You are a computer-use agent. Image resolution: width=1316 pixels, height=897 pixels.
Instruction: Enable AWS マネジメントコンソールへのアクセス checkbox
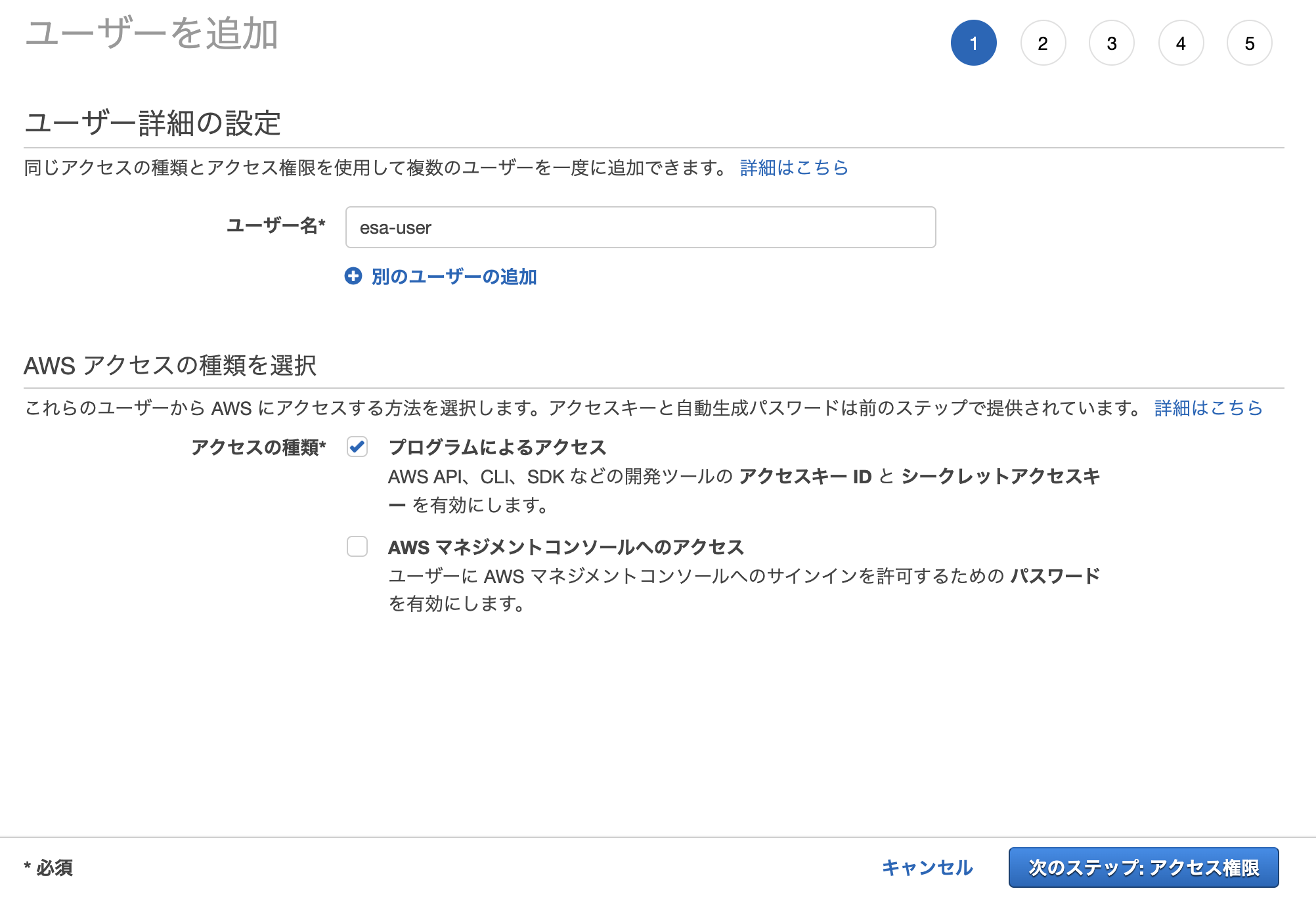click(x=357, y=546)
